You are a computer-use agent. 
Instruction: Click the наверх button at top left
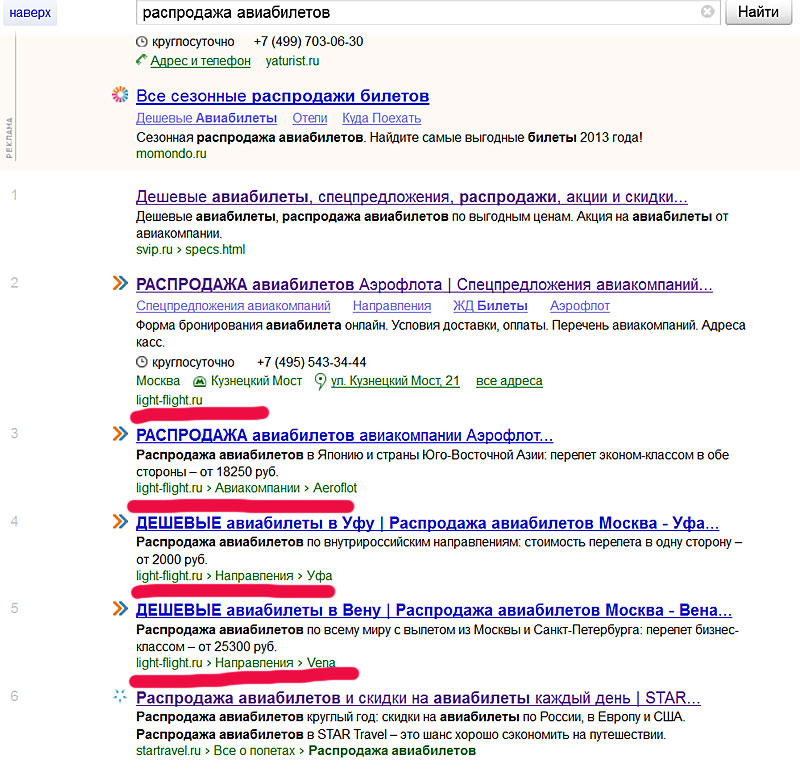pos(29,13)
